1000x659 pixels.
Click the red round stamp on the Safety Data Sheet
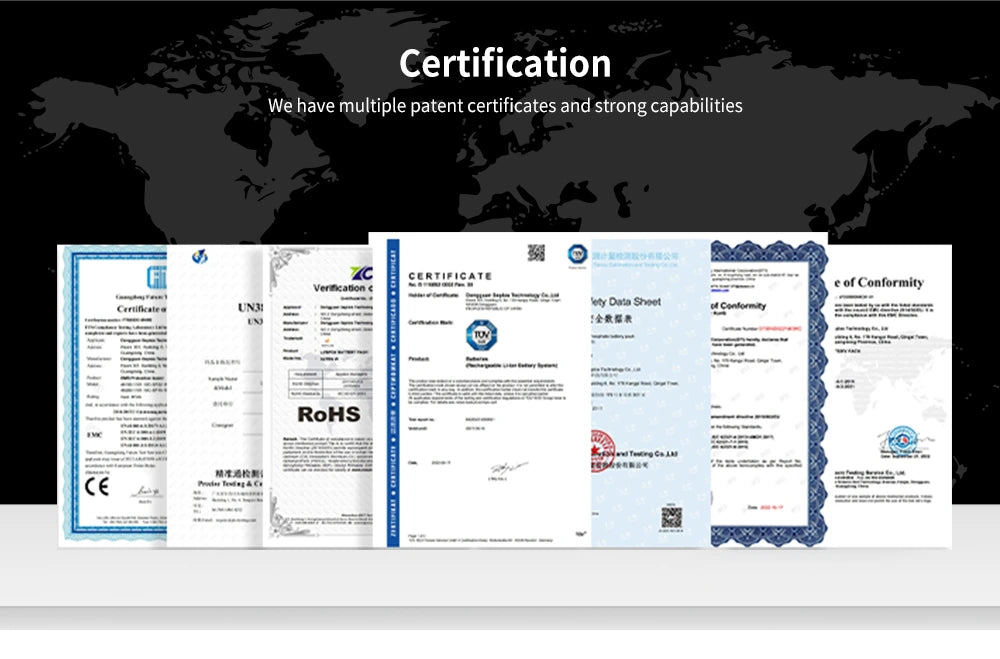point(603,450)
